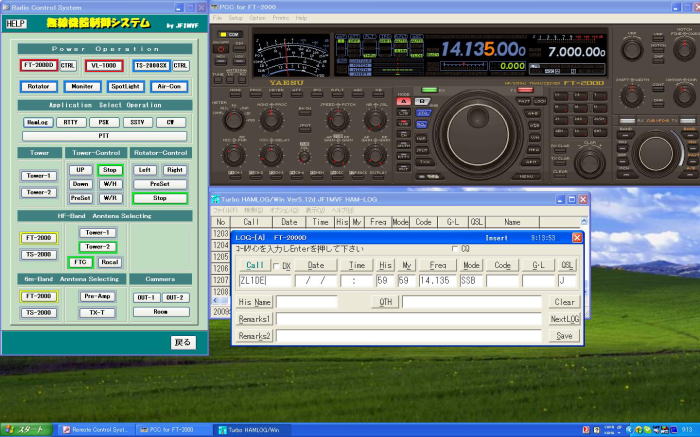Open the オプション(O) menu in Turbo HAMLOG
This screenshot has width=700, height=437.
[x=284, y=210]
